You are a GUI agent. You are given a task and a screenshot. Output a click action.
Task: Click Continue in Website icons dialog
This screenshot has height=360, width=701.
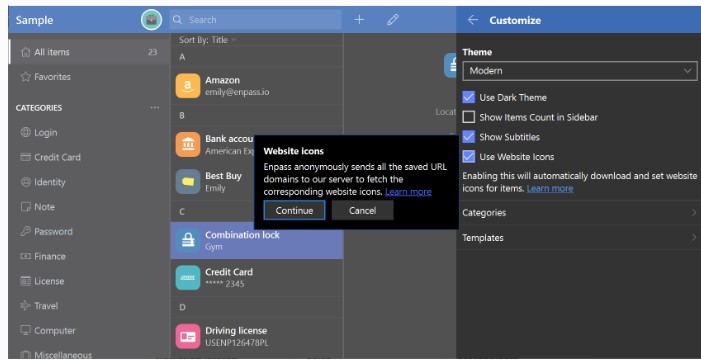coord(294,211)
